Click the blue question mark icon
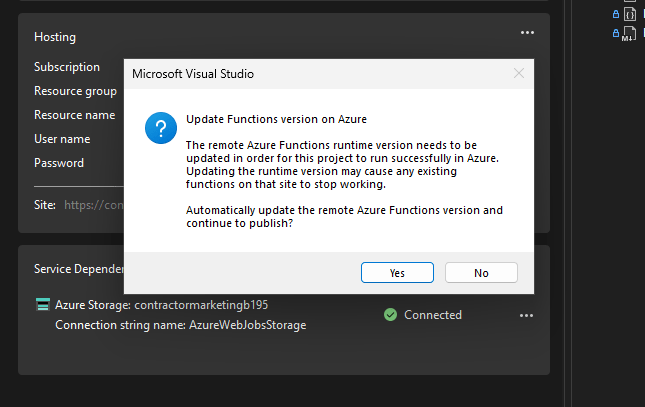This screenshot has height=407, width=645. [161, 128]
